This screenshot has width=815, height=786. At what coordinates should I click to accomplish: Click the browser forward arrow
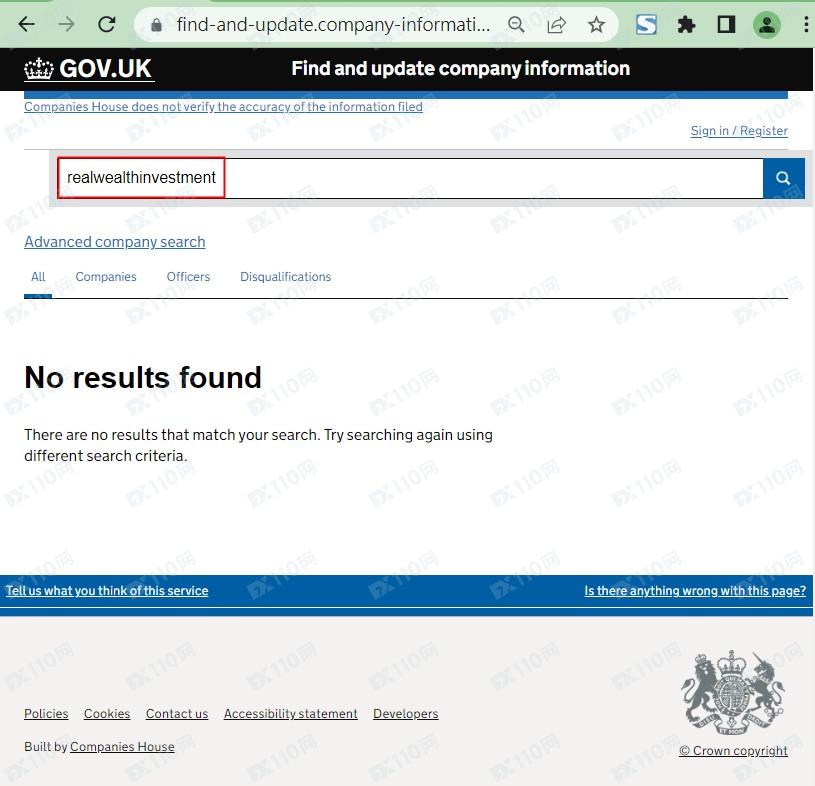(x=66, y=24)
